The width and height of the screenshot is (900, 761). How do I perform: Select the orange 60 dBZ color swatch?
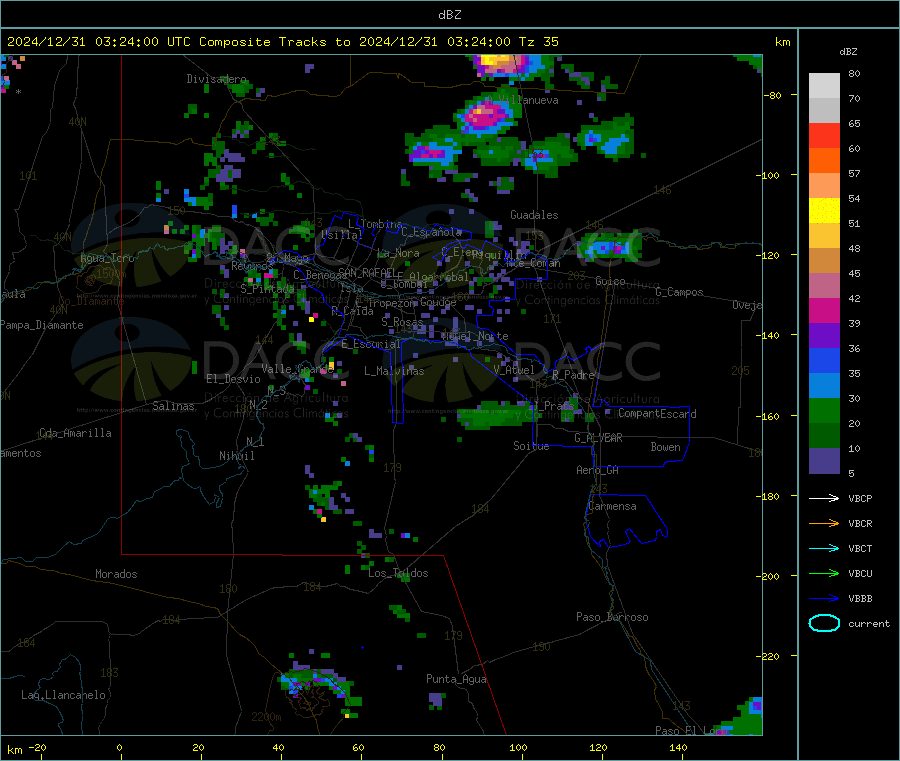pos(824,161)
